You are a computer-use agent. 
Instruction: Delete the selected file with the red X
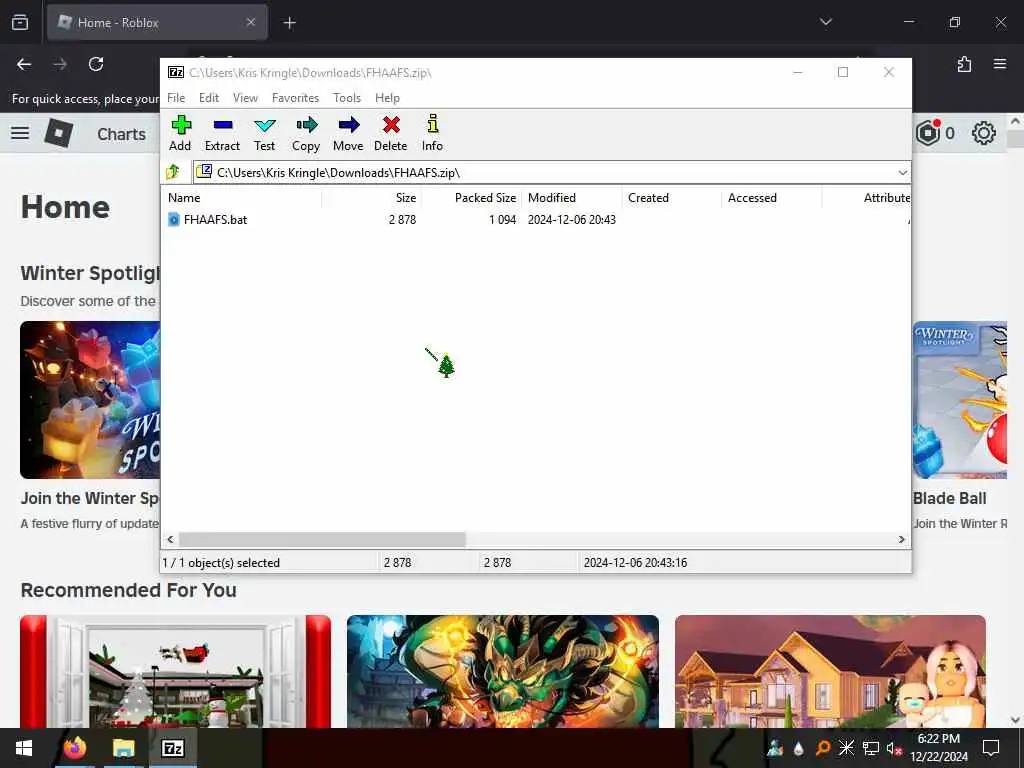pyautogui.click(x=391, y=133)
